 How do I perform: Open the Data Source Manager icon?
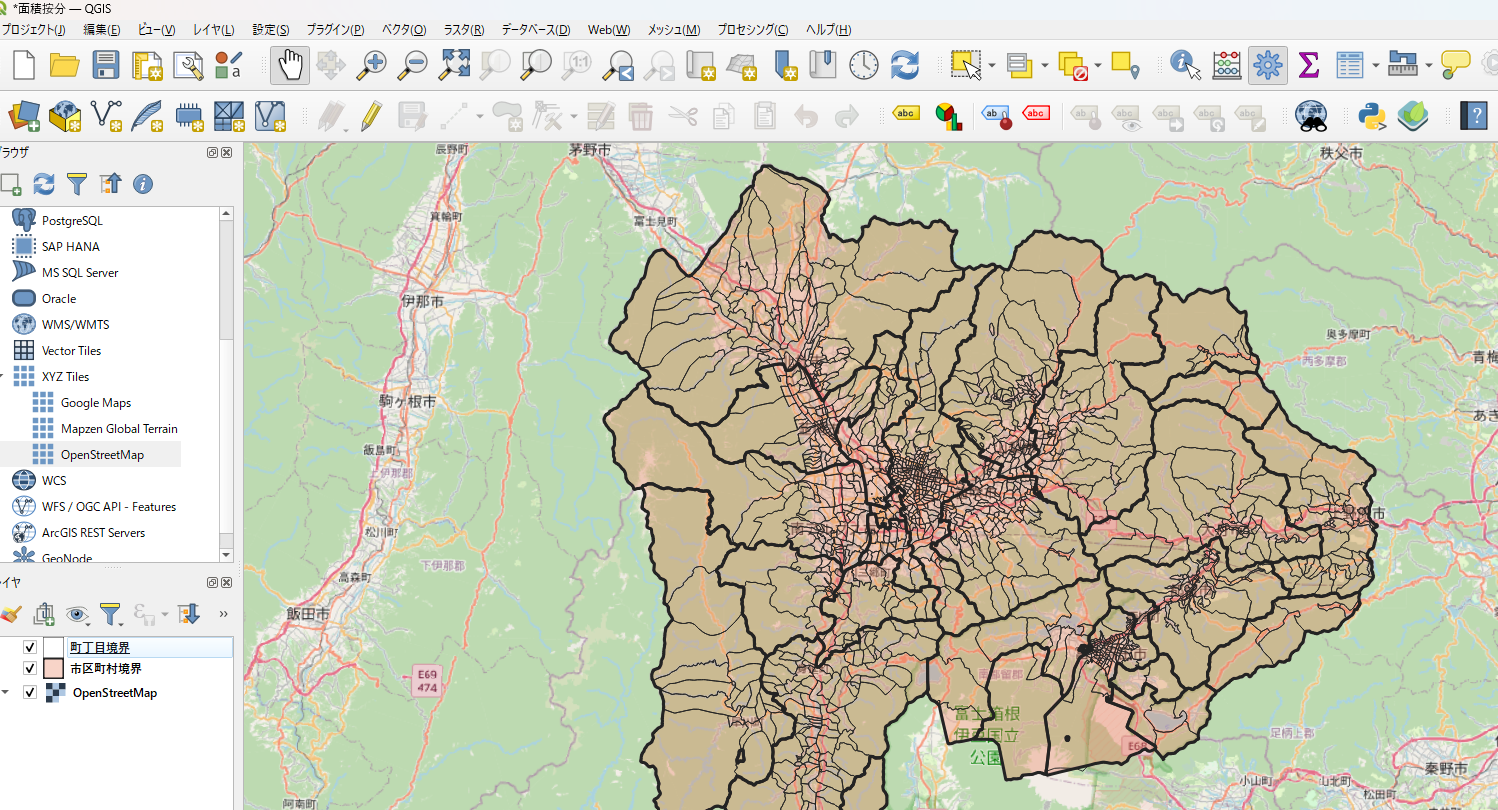pyautogui.click(x=23, y=115)
